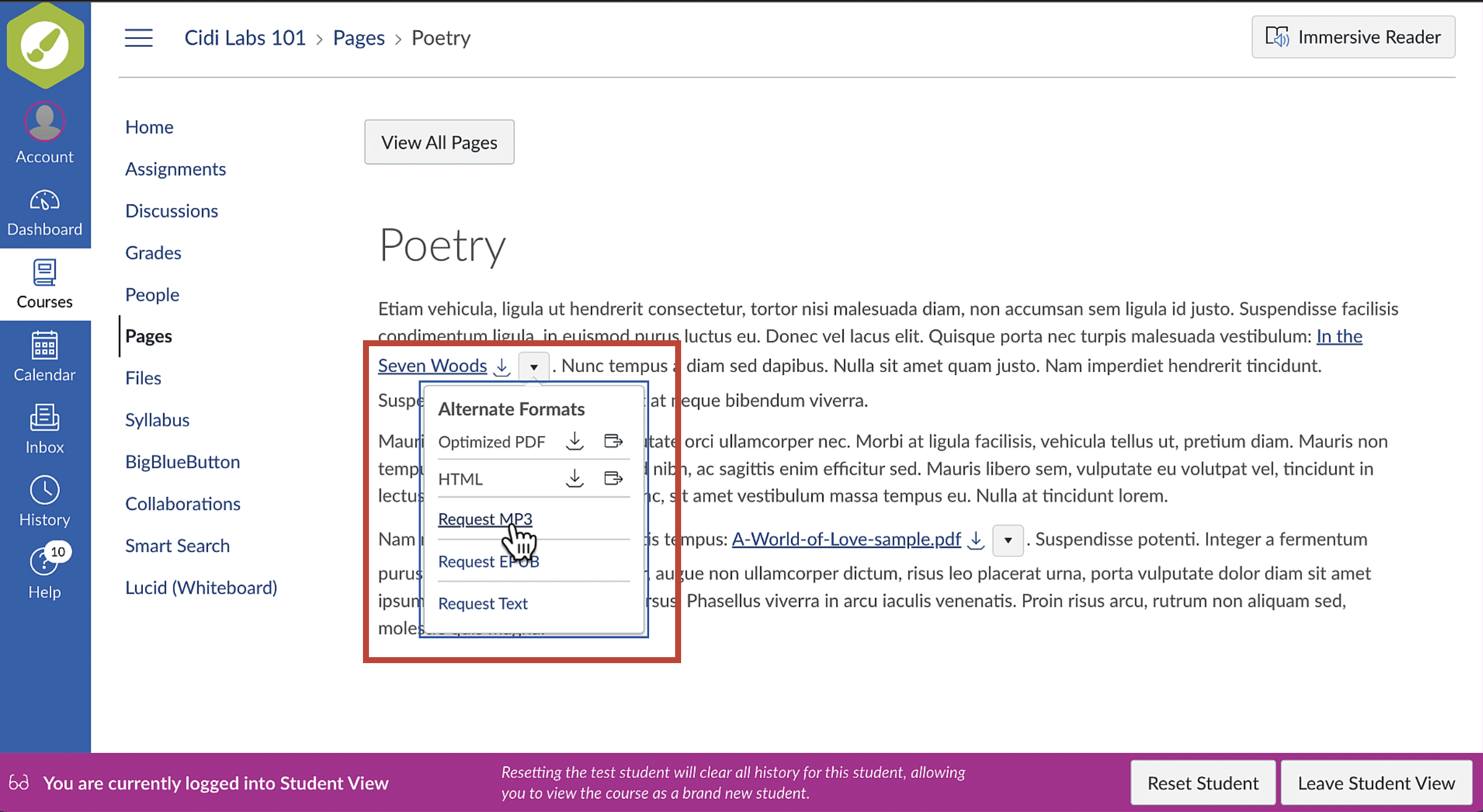The width and height of the screenshot is (1483, 812).
Task: Download the Optimized PDF format
Action: tap(574, 441)
